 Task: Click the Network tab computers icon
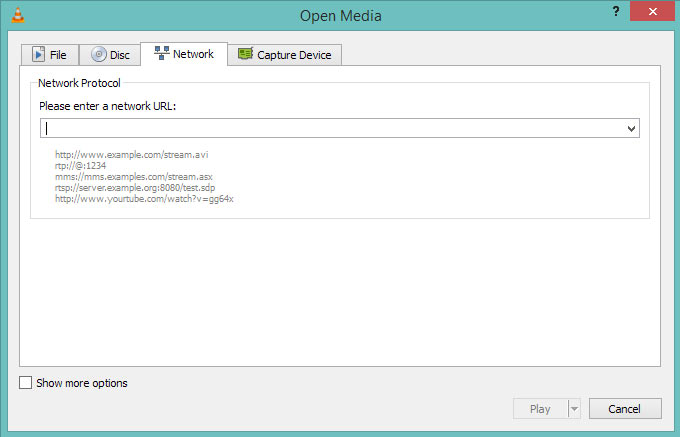pyautogui.click(x=162, y=53)
